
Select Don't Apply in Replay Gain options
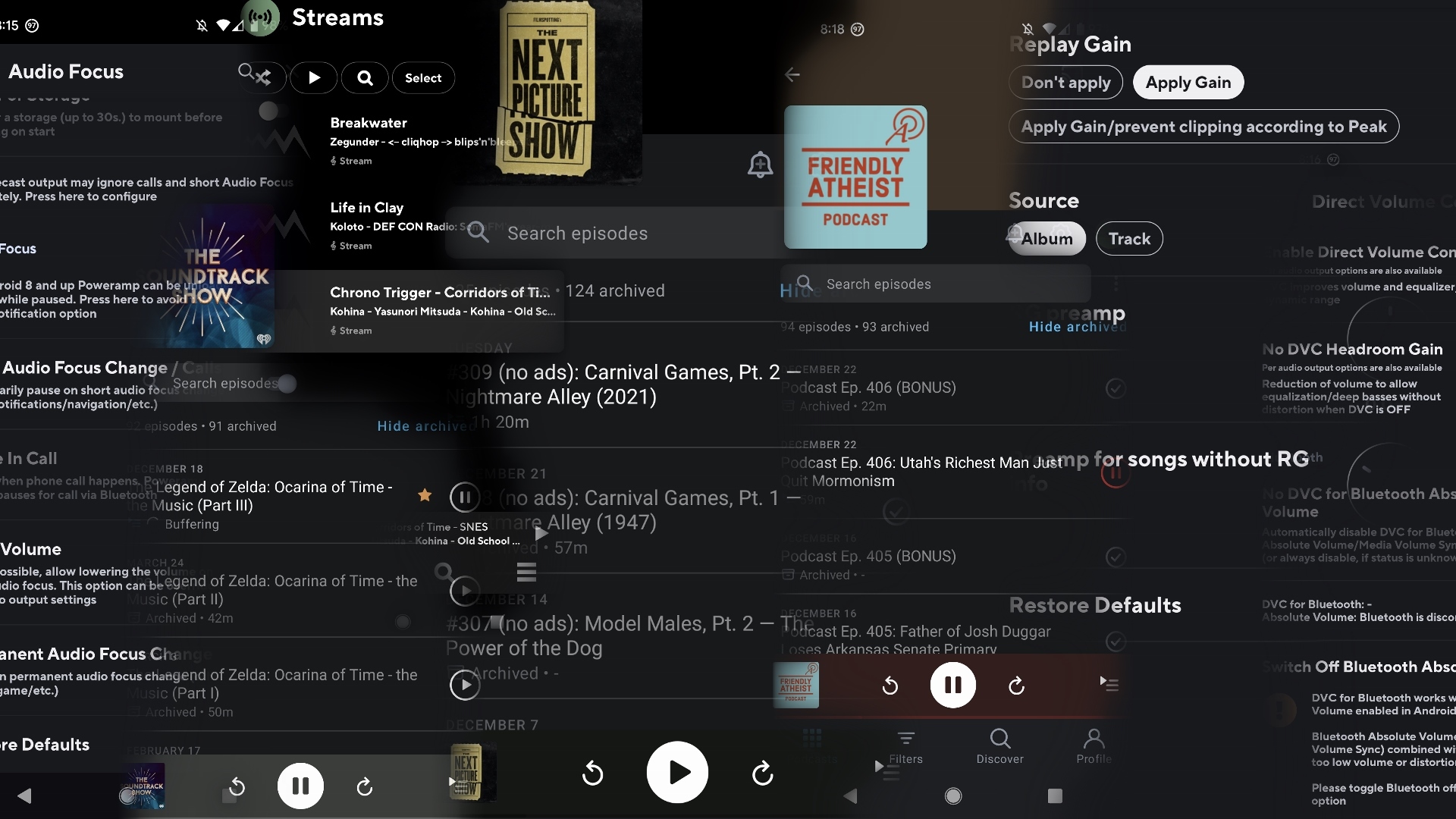click(x=1066, y=82)
